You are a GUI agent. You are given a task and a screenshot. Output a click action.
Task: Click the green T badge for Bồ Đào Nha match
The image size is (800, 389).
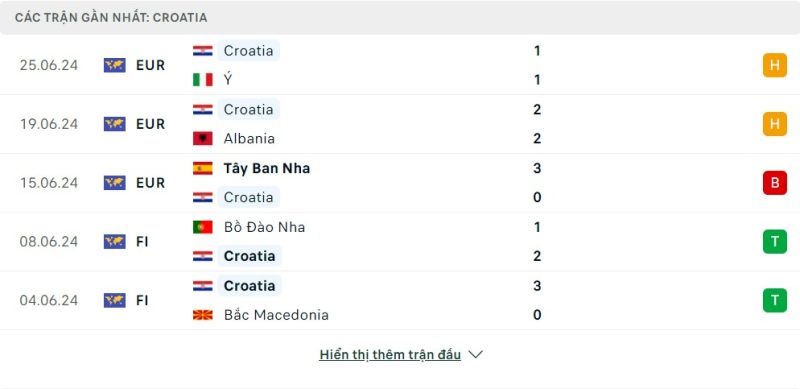(774, 241)
